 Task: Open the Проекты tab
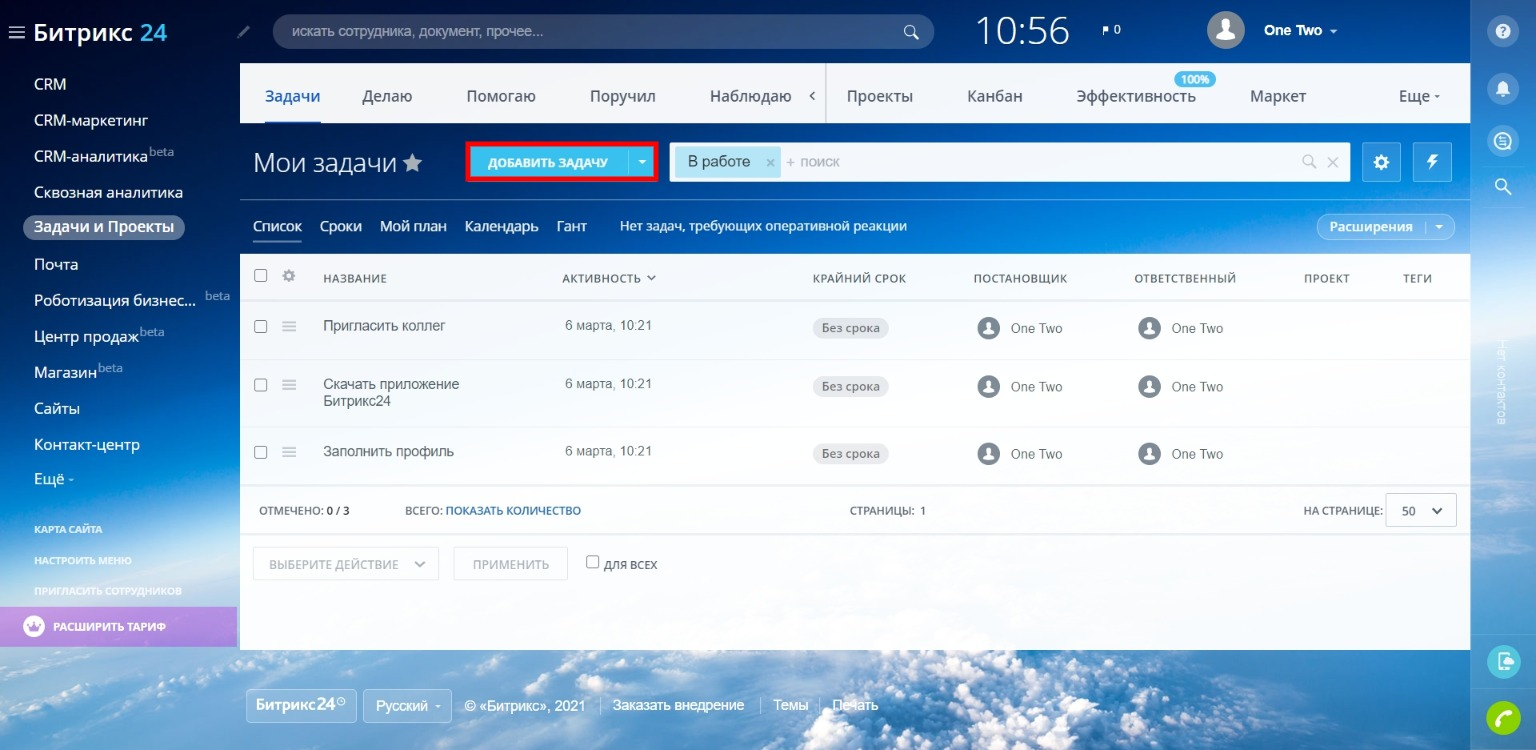point(880,96)
